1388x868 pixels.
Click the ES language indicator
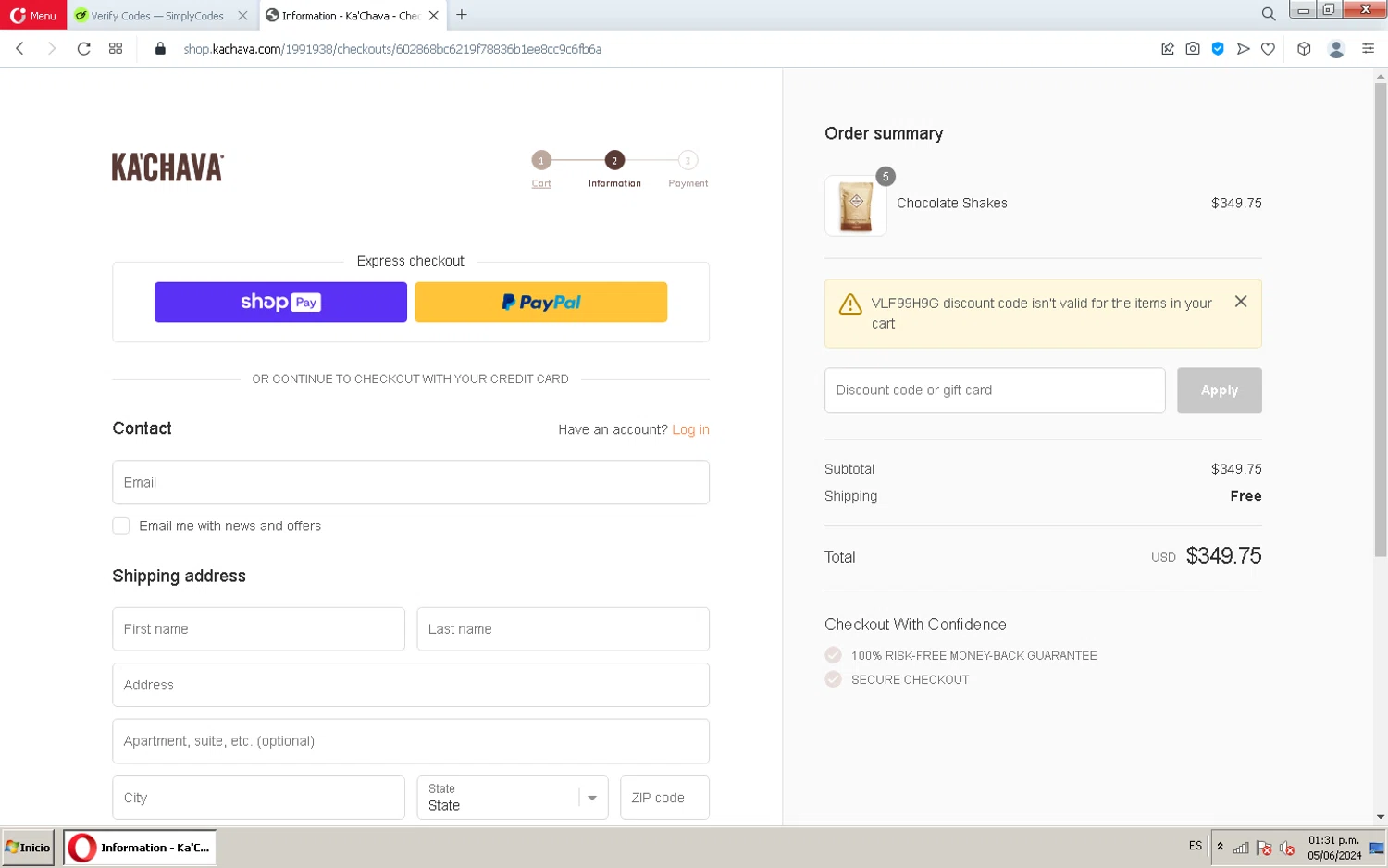pos(1196,846)
